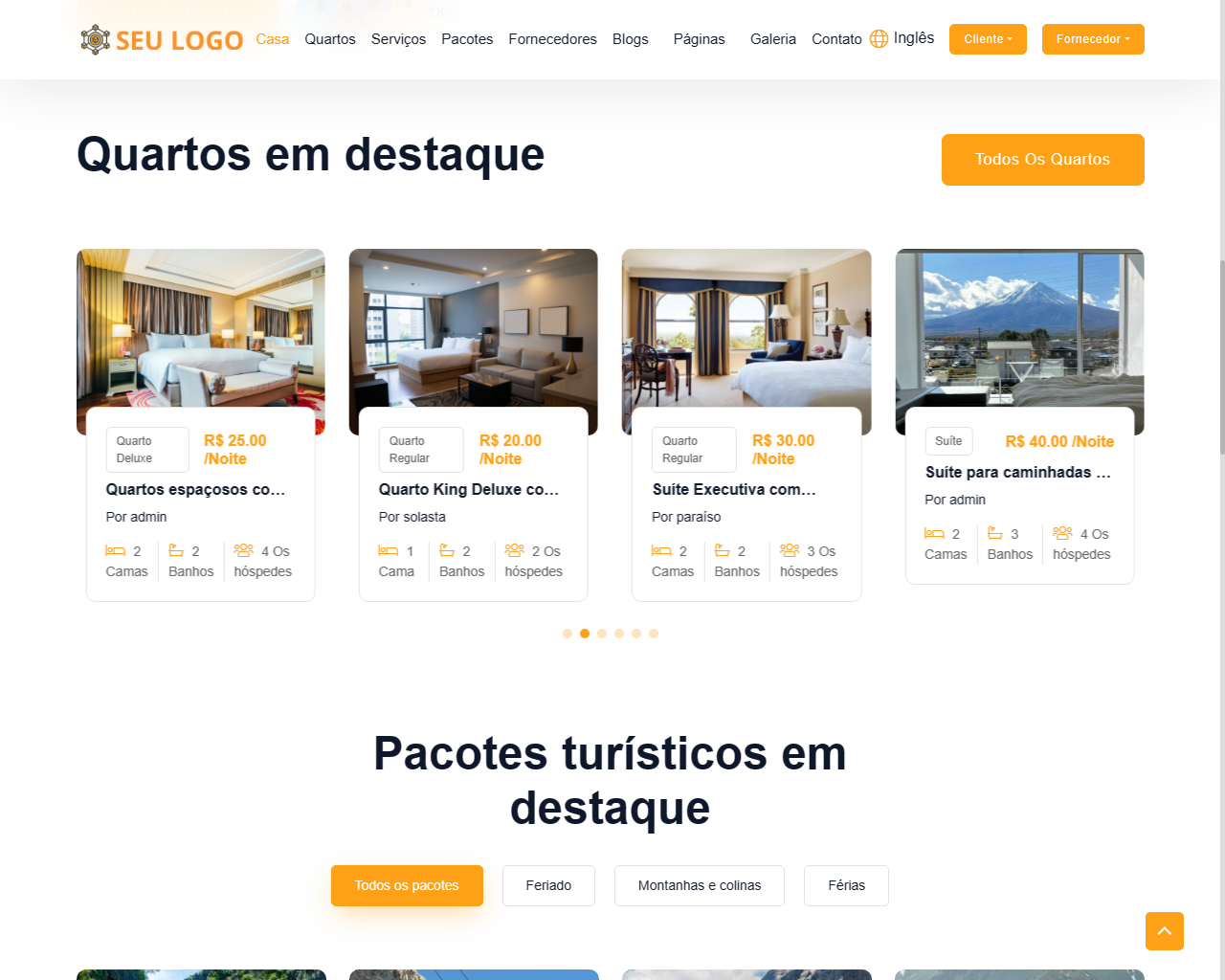1225x980 pixels.
Task: Select the last carousel pagination dot
Action: point(654,634)
